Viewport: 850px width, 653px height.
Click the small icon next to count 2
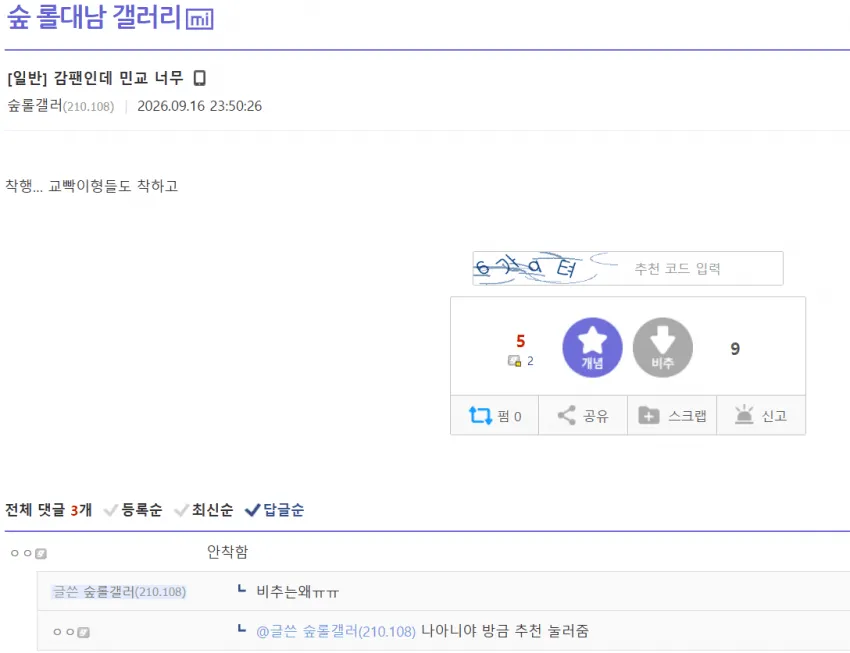[x=514, y=361]
